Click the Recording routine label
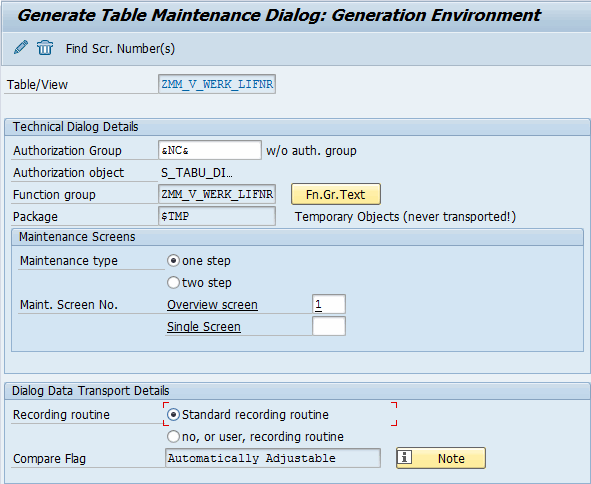 pos(61,415)
